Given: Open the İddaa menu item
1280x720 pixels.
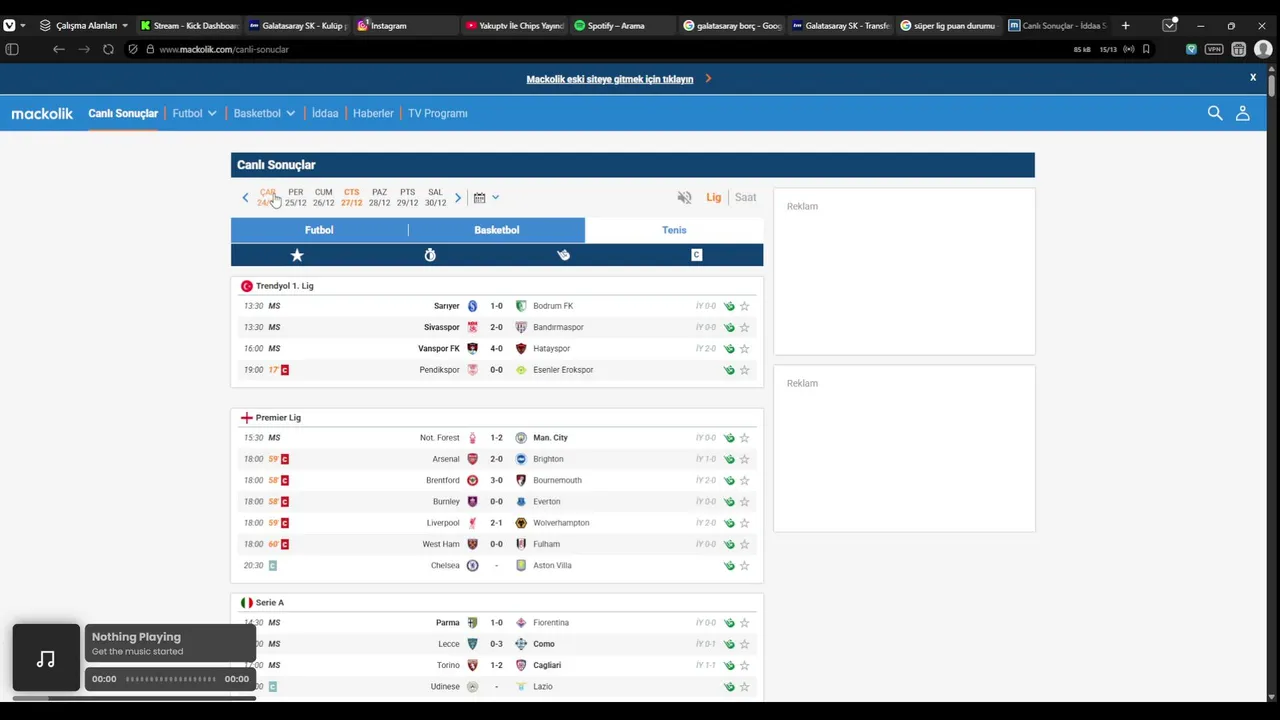Looking at the screenshot, I should [x=325, y=113].
